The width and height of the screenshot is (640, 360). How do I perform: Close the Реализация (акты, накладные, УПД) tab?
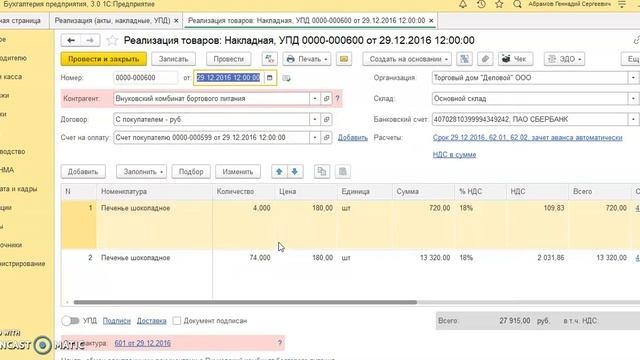(176, 20)
